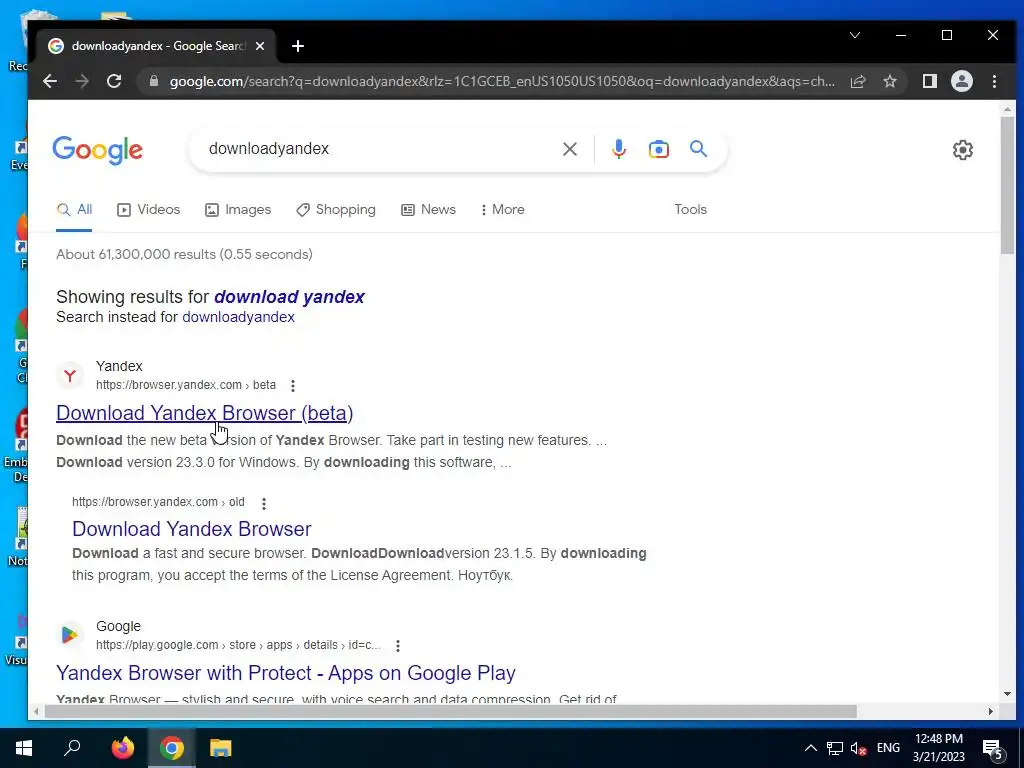
Task: Open options for play.google.com result
Action: point(398,646)
